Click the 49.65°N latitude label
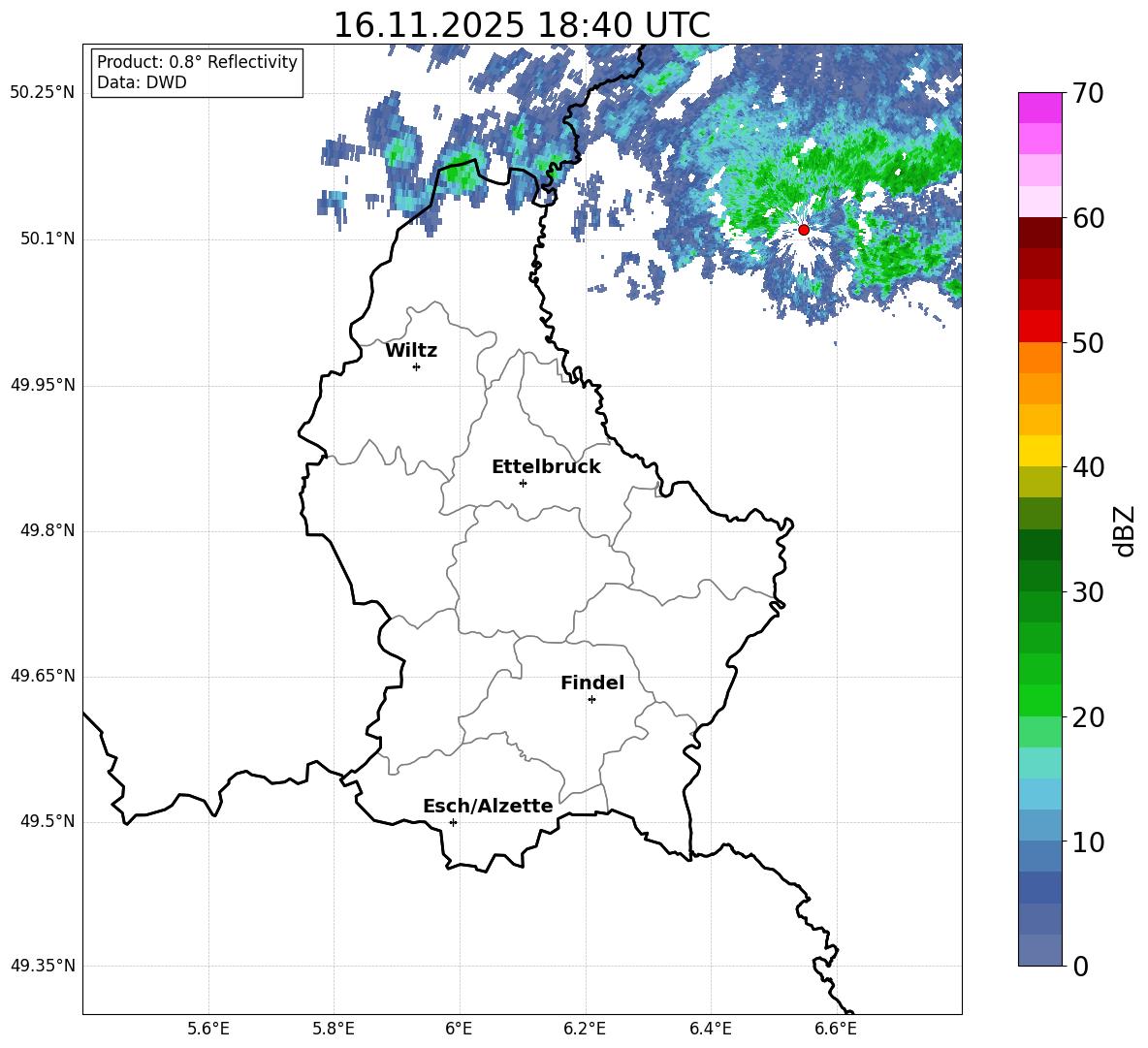This screenshot has width=1148, height=1048. 43,676
